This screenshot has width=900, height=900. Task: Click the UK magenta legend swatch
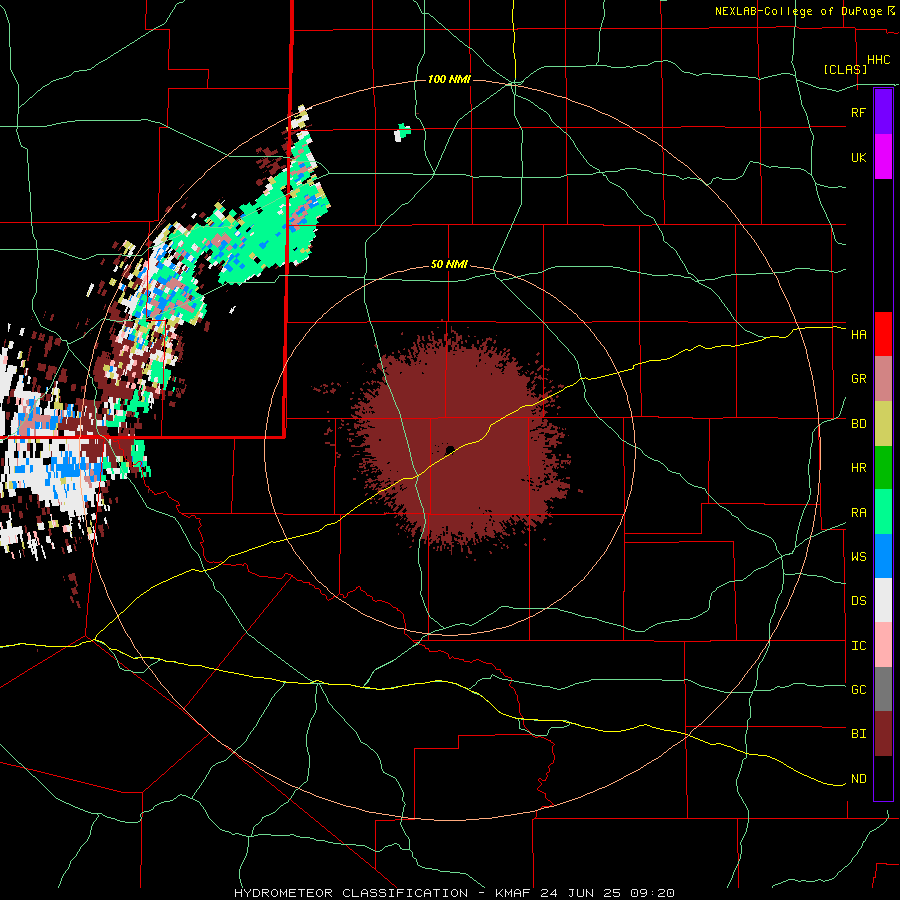tap(883, 157)
